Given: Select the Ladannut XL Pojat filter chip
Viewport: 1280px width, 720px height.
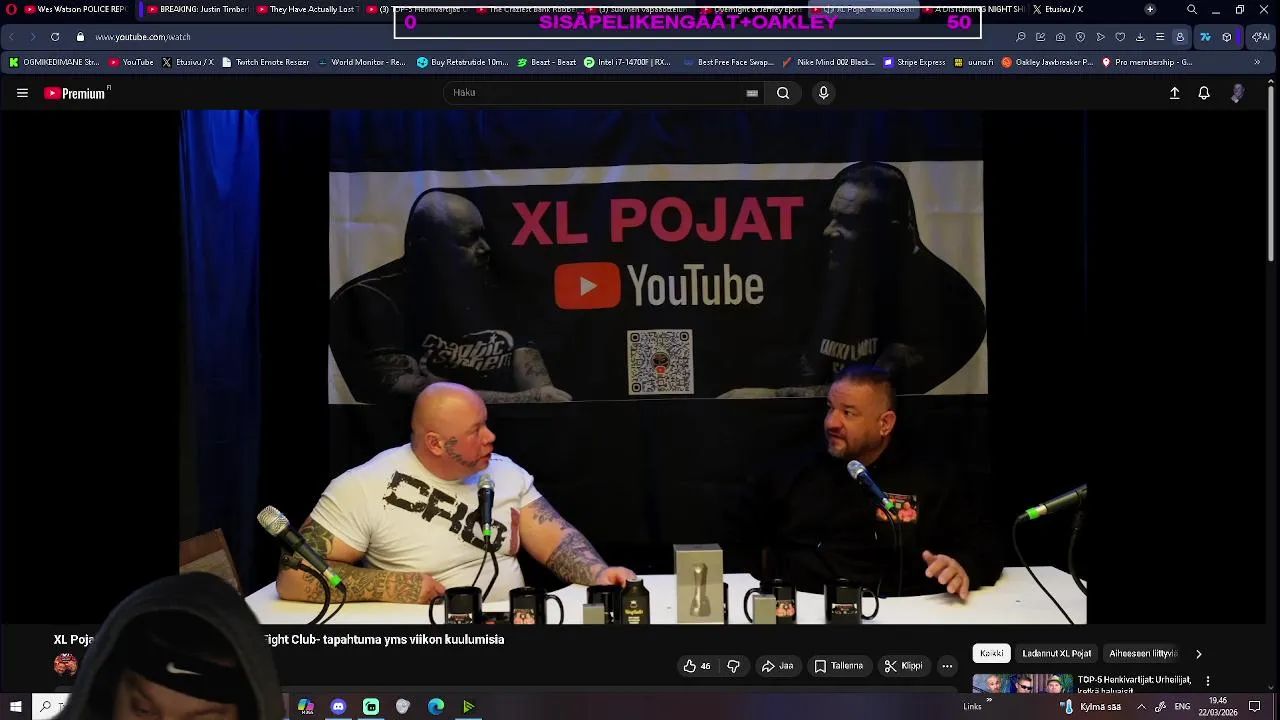Looking at the screenshot, I should tap(1056, 654).
